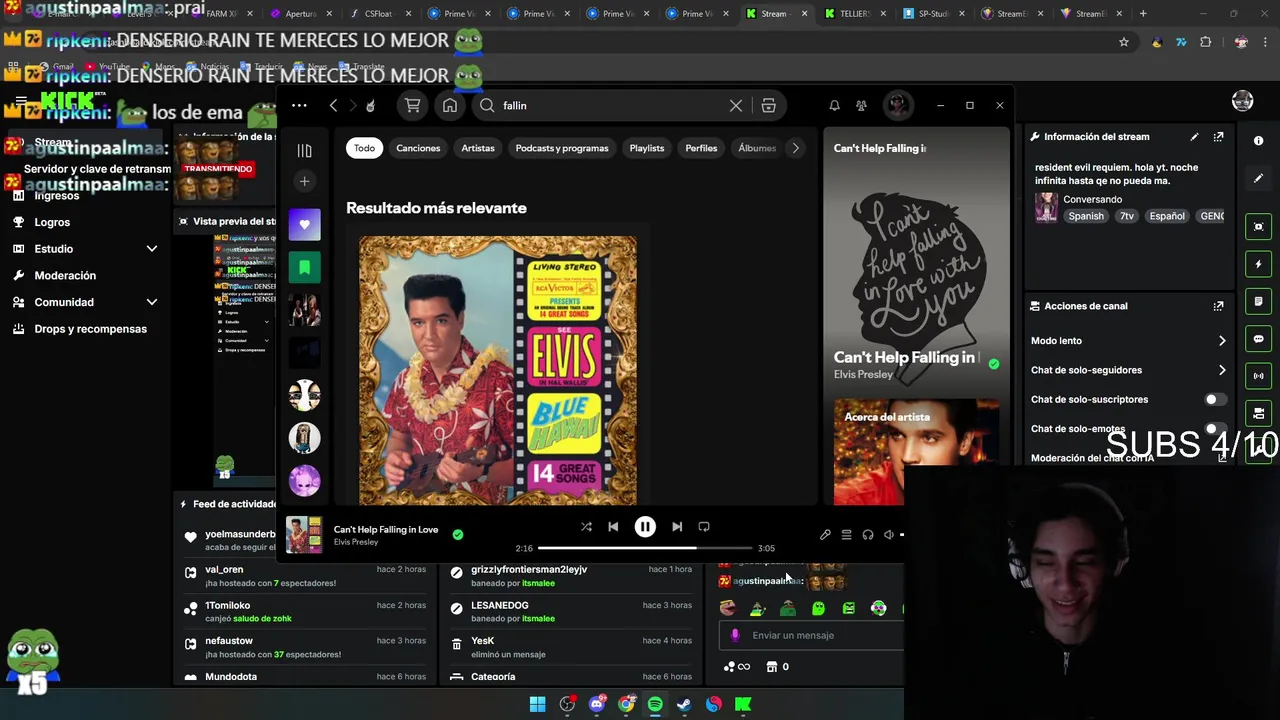Toggle saved checkmark in the now-playing side panel
The image size is (1280, 720).
(x=993, y=364)
